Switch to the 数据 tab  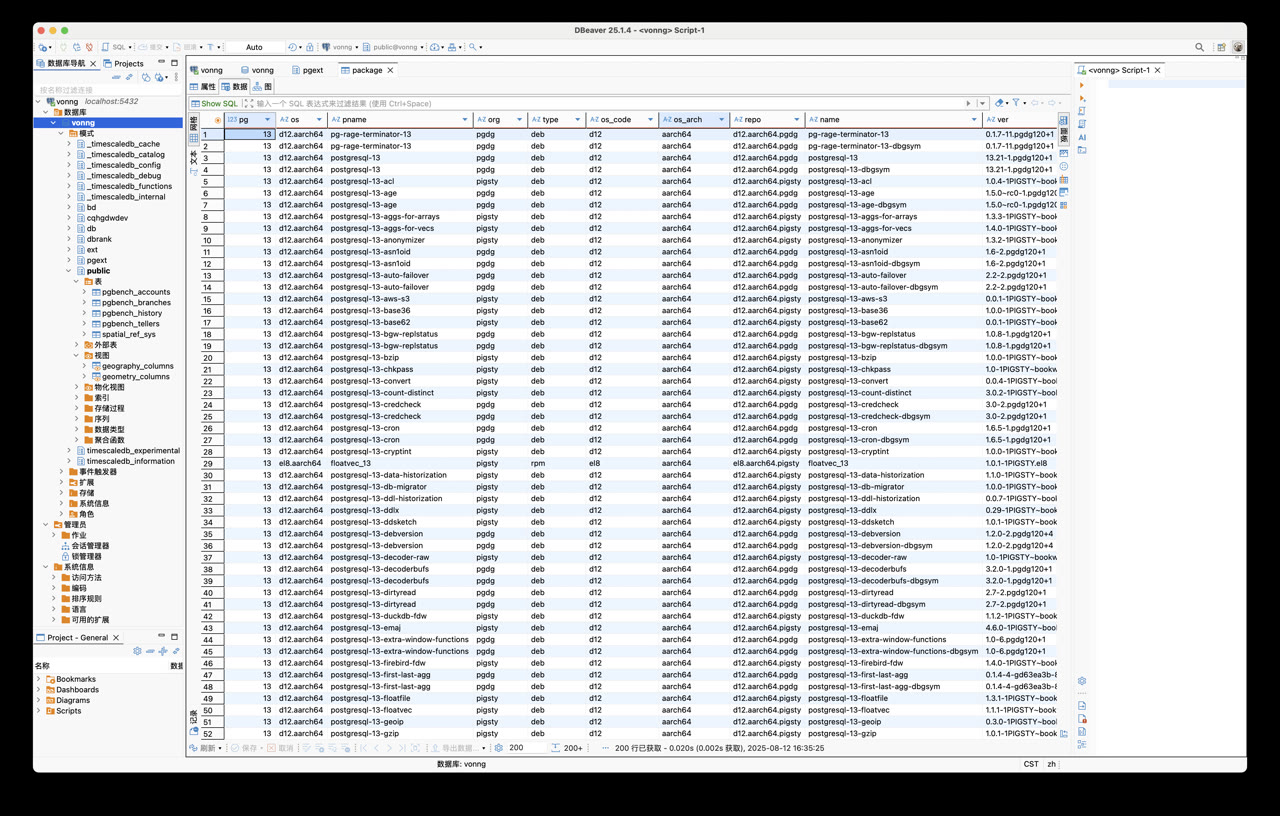click(x=235, y=87)
